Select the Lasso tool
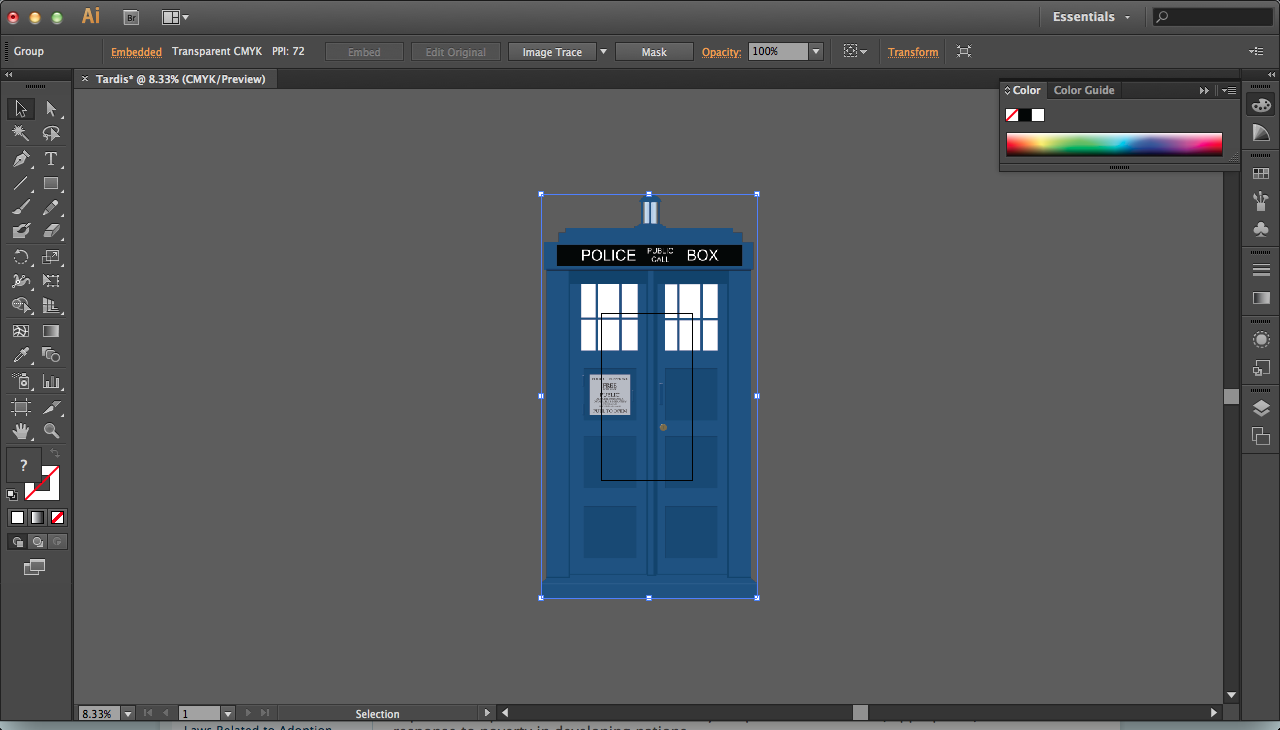Viewport: 1280px width, 730px height. (x=51, y=133)
